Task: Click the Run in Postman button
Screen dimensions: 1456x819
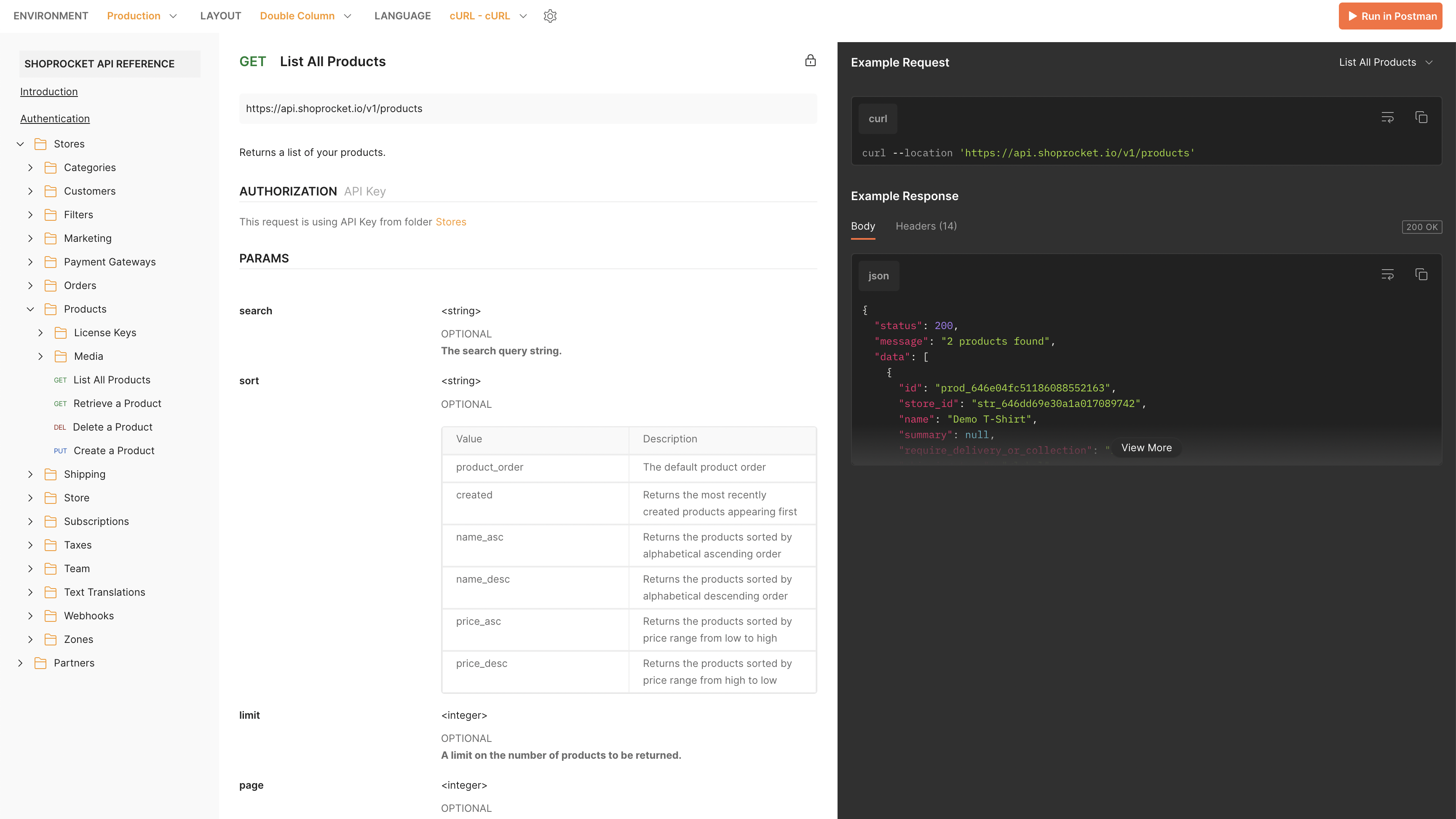Action: 1390,16
